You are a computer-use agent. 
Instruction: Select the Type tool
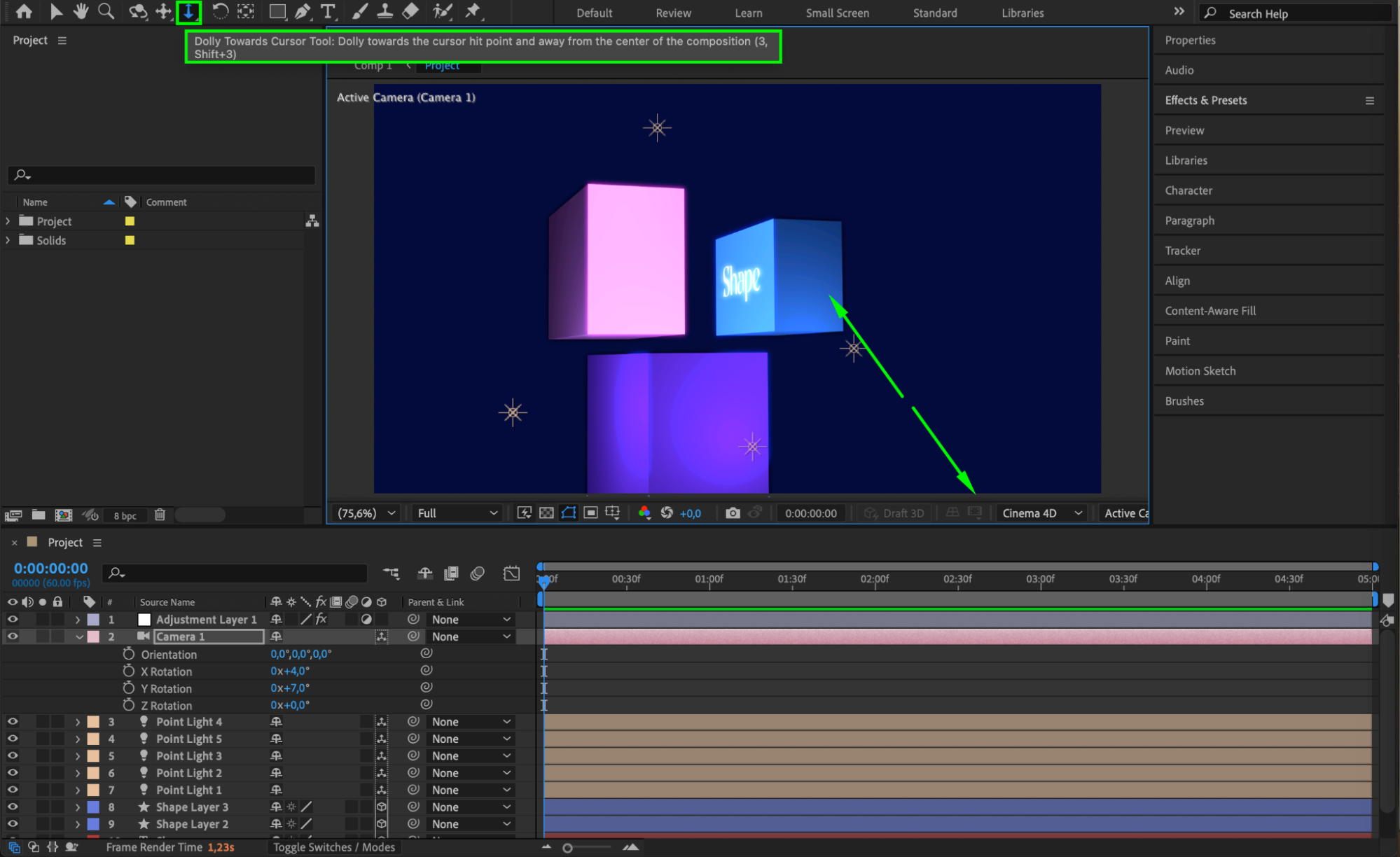coord(328,11)
